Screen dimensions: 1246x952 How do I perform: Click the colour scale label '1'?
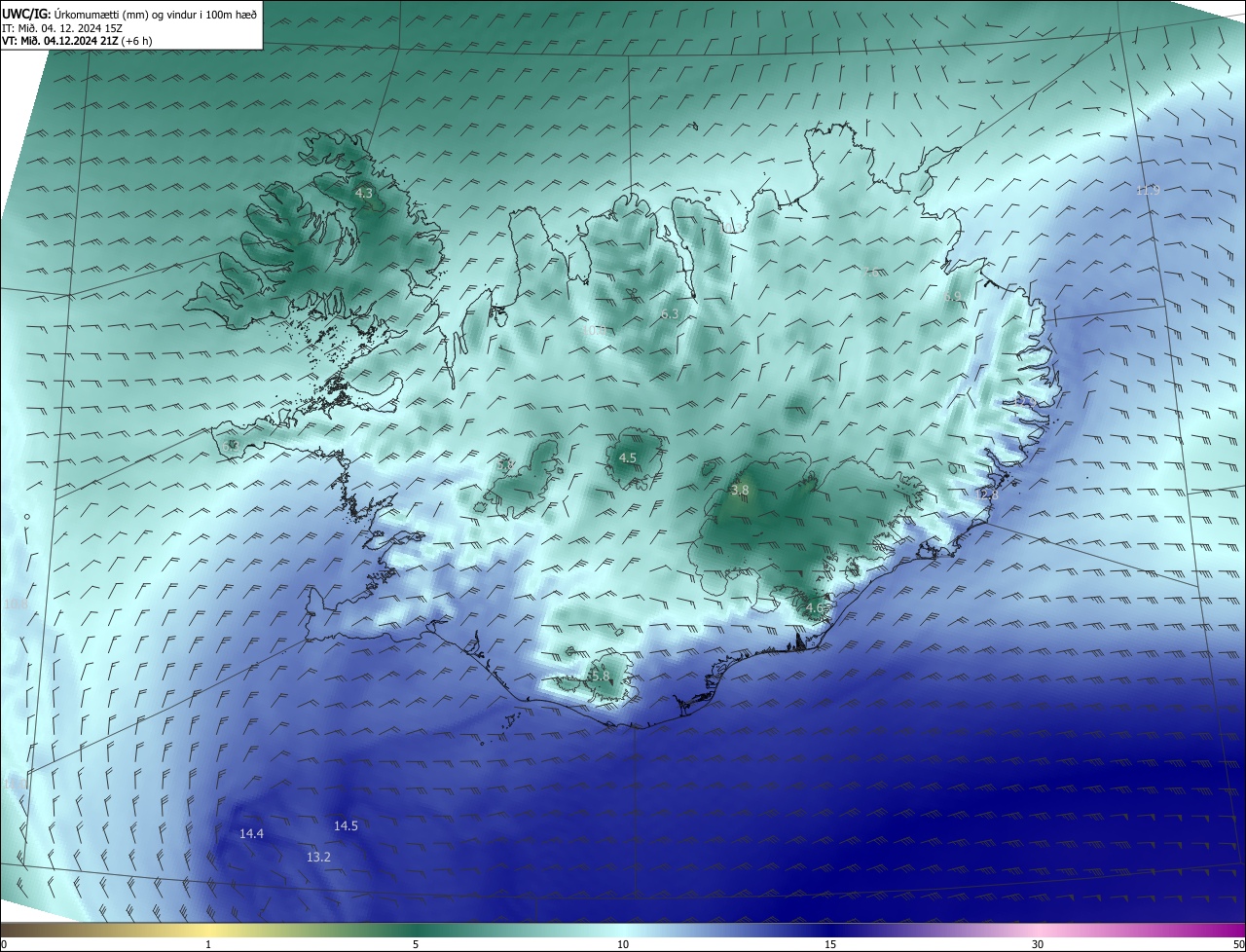click(x=209, y=944)
